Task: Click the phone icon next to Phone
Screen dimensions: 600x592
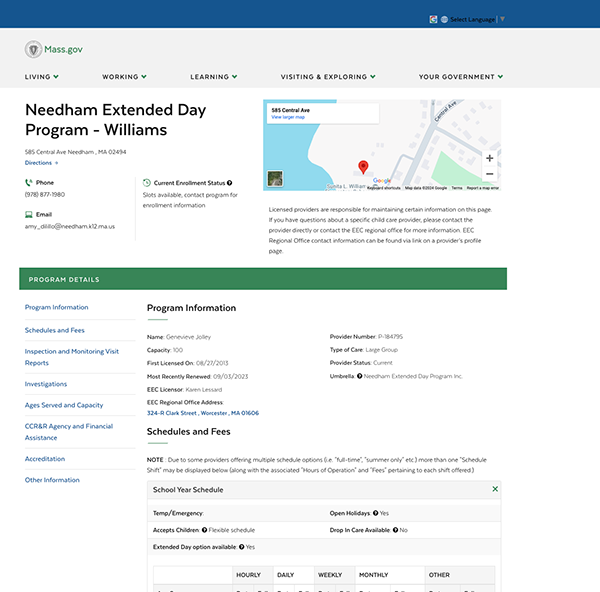Action: tap(28, 183)
